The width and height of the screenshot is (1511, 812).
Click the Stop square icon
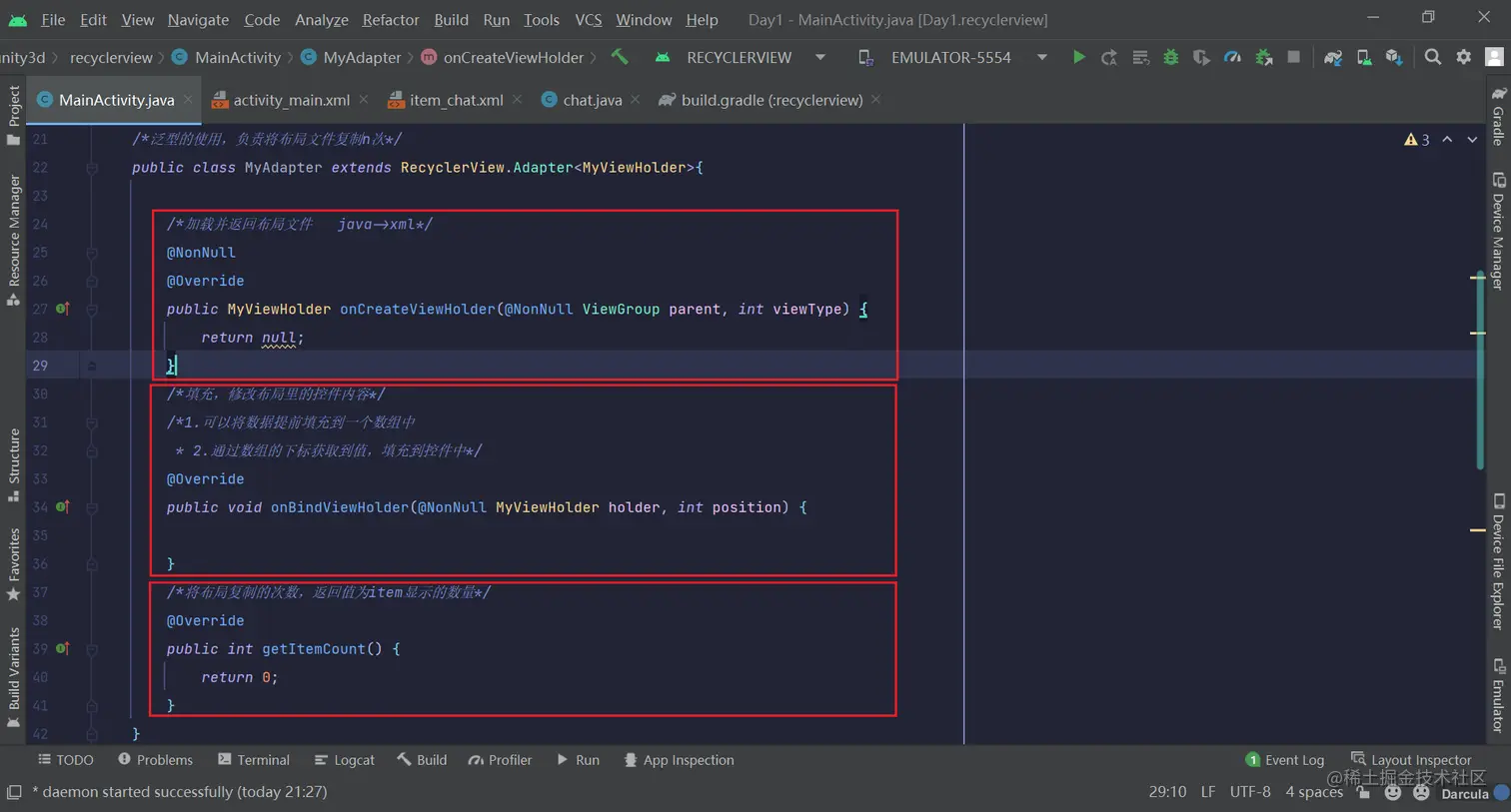1294,57
